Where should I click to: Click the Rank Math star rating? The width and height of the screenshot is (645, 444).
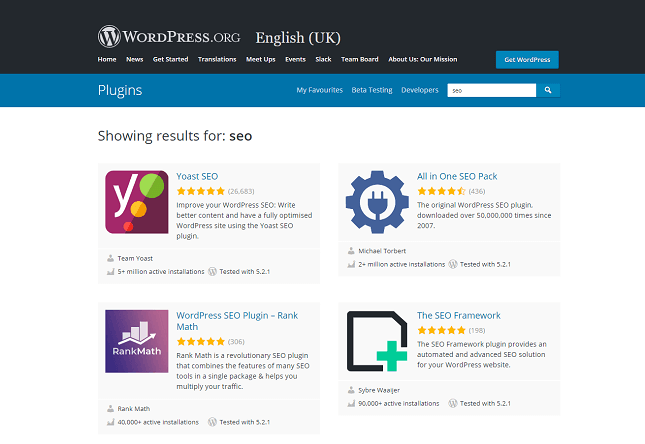[201, 342]
